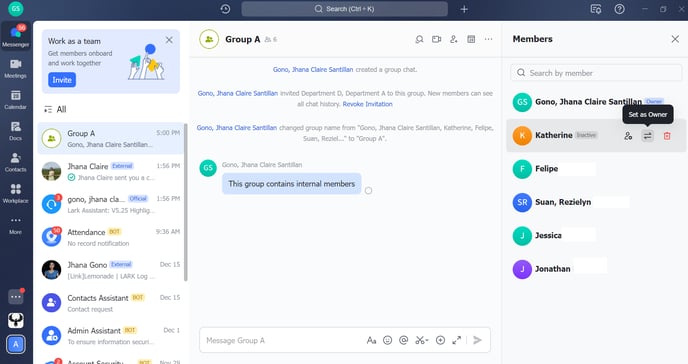The width and height of the screenshot is (688, 364).
Task: Open the Jhana Gono external chat
Action: click(x=111, y=270)
